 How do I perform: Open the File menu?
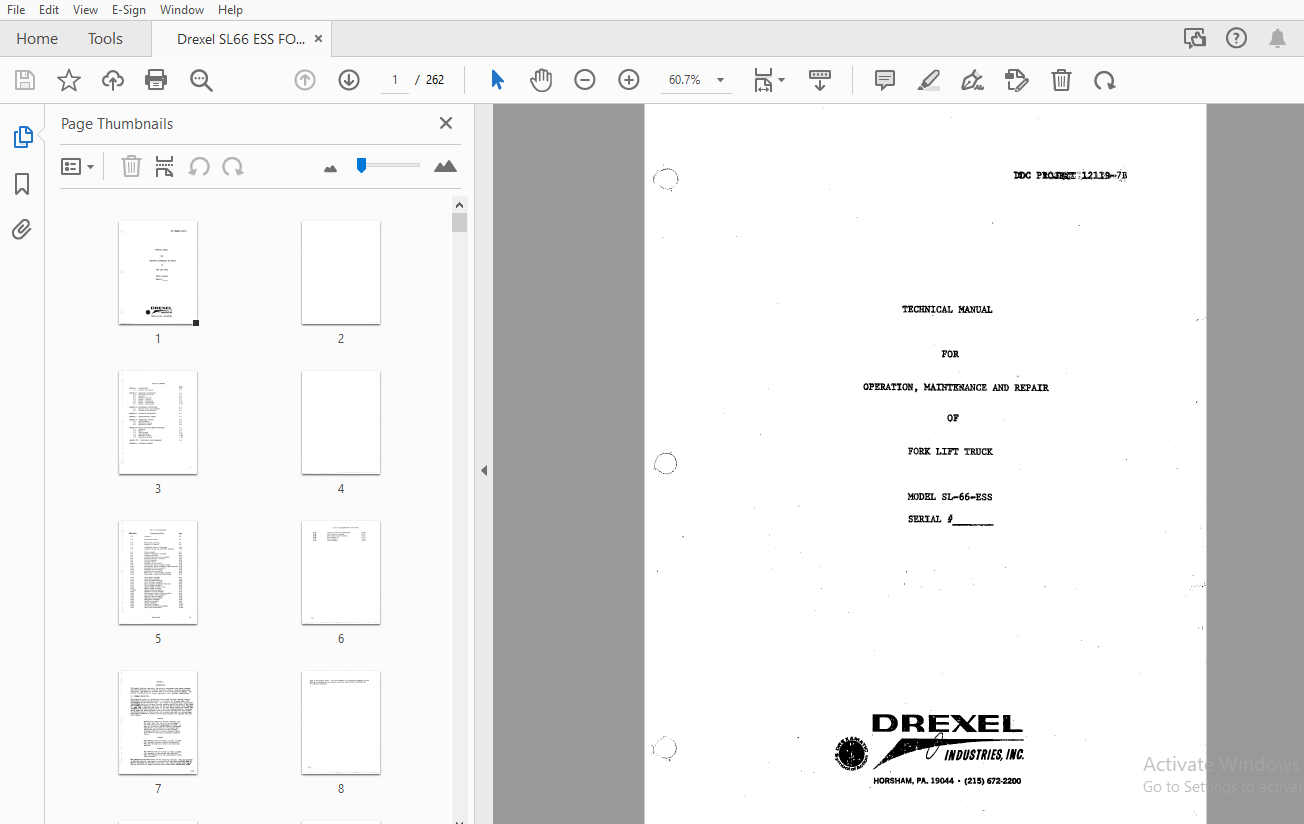pos(16,9)
